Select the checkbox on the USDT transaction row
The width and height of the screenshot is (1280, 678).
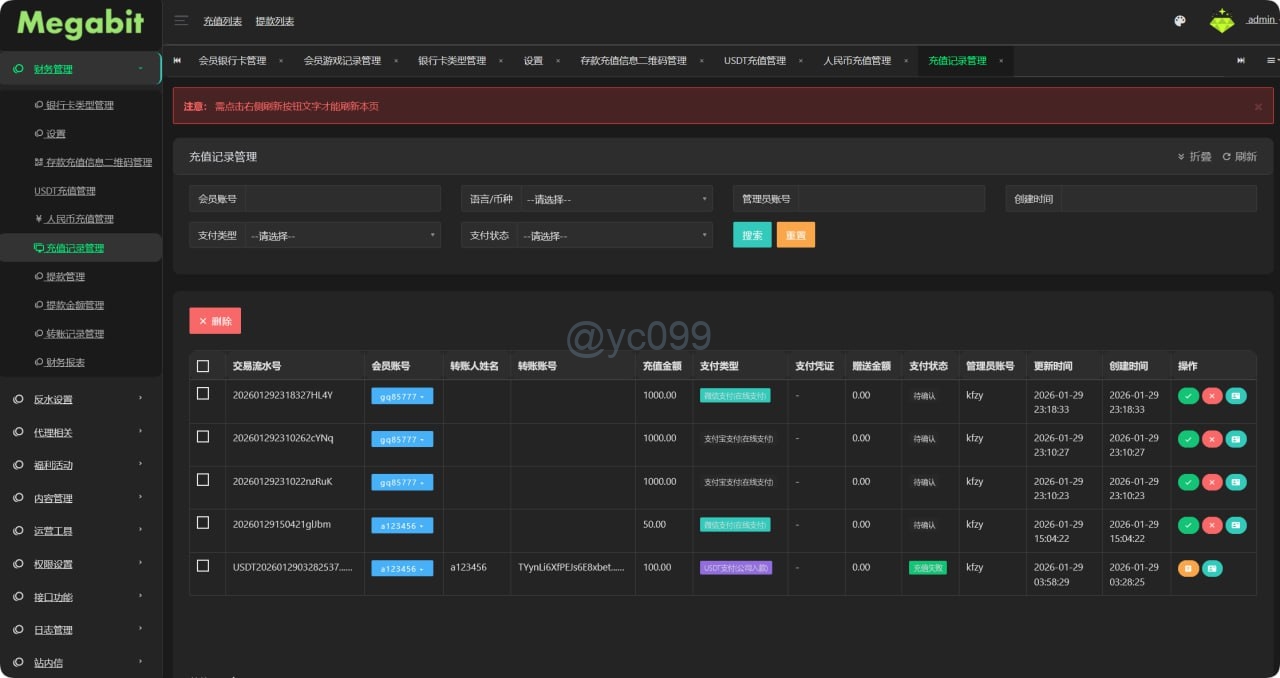tap(203, 566)
